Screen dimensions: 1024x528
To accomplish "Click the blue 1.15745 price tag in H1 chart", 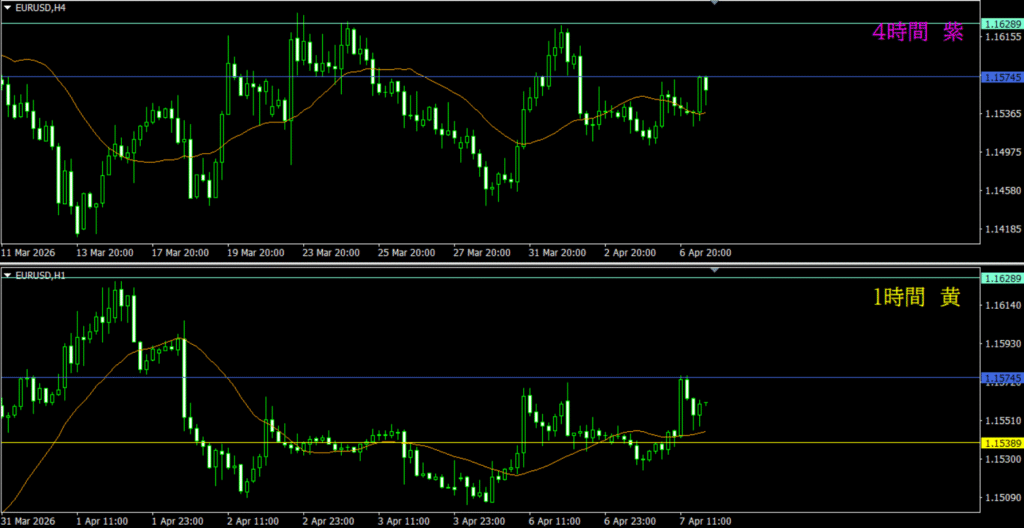I will coord(1001,378).
